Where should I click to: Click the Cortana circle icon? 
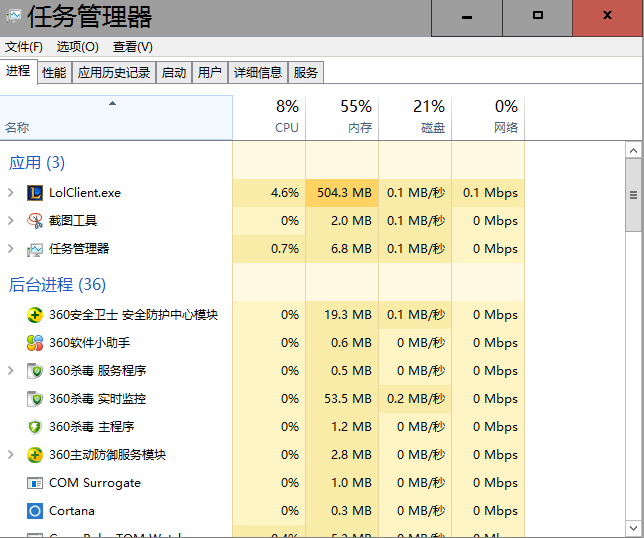point(35,511)
